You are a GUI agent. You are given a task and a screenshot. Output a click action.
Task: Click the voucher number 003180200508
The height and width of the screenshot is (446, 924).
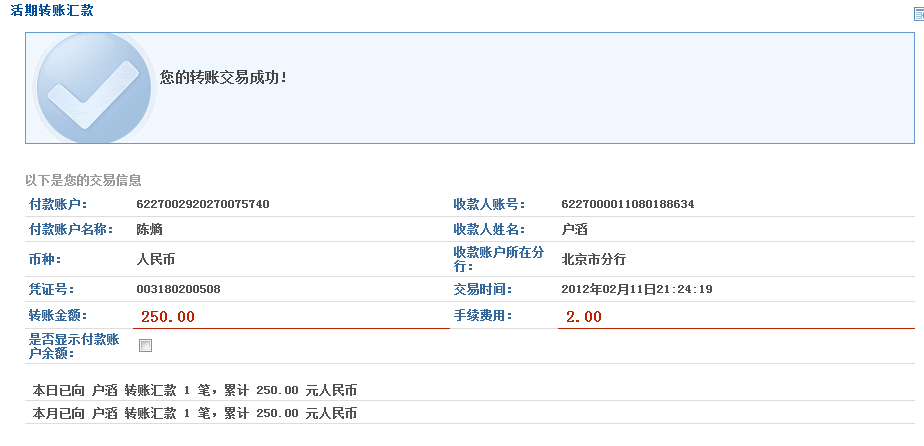pos(178,289)
